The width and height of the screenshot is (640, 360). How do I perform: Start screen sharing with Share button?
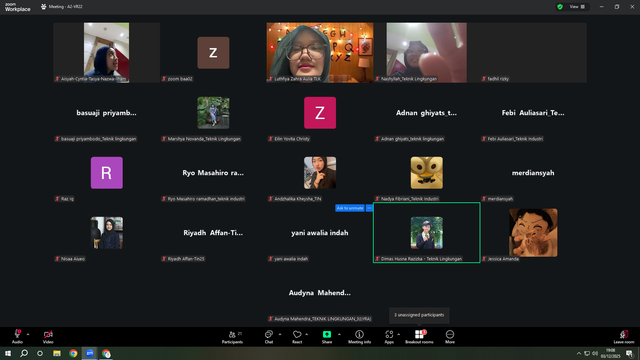(x=327, y=336)
